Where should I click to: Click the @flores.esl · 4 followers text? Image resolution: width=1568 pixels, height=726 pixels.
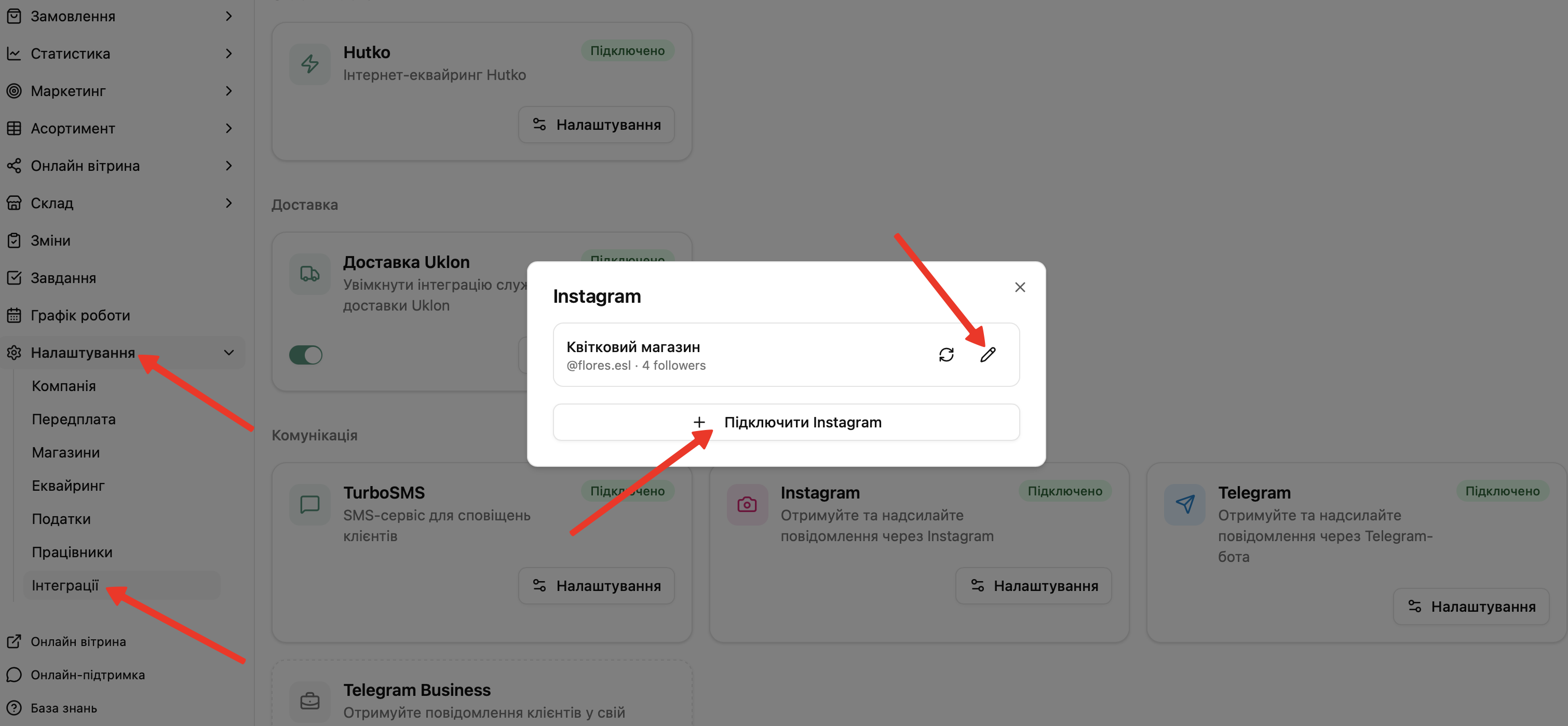[x=636, y=366]
